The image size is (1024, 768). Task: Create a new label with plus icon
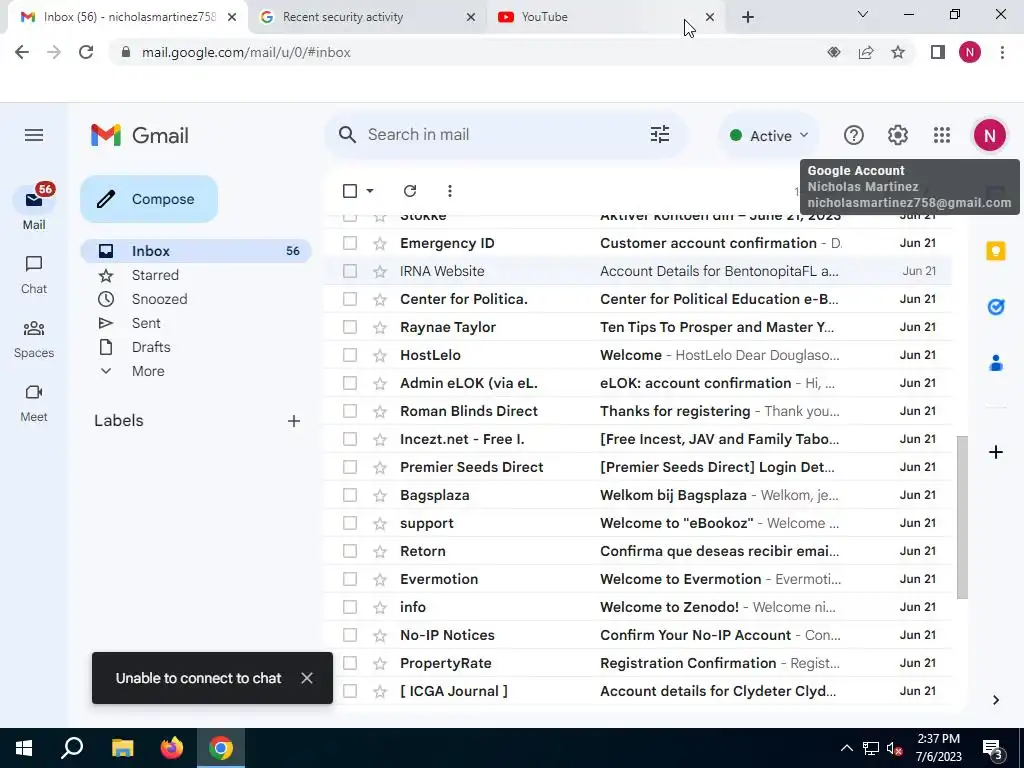294,421
